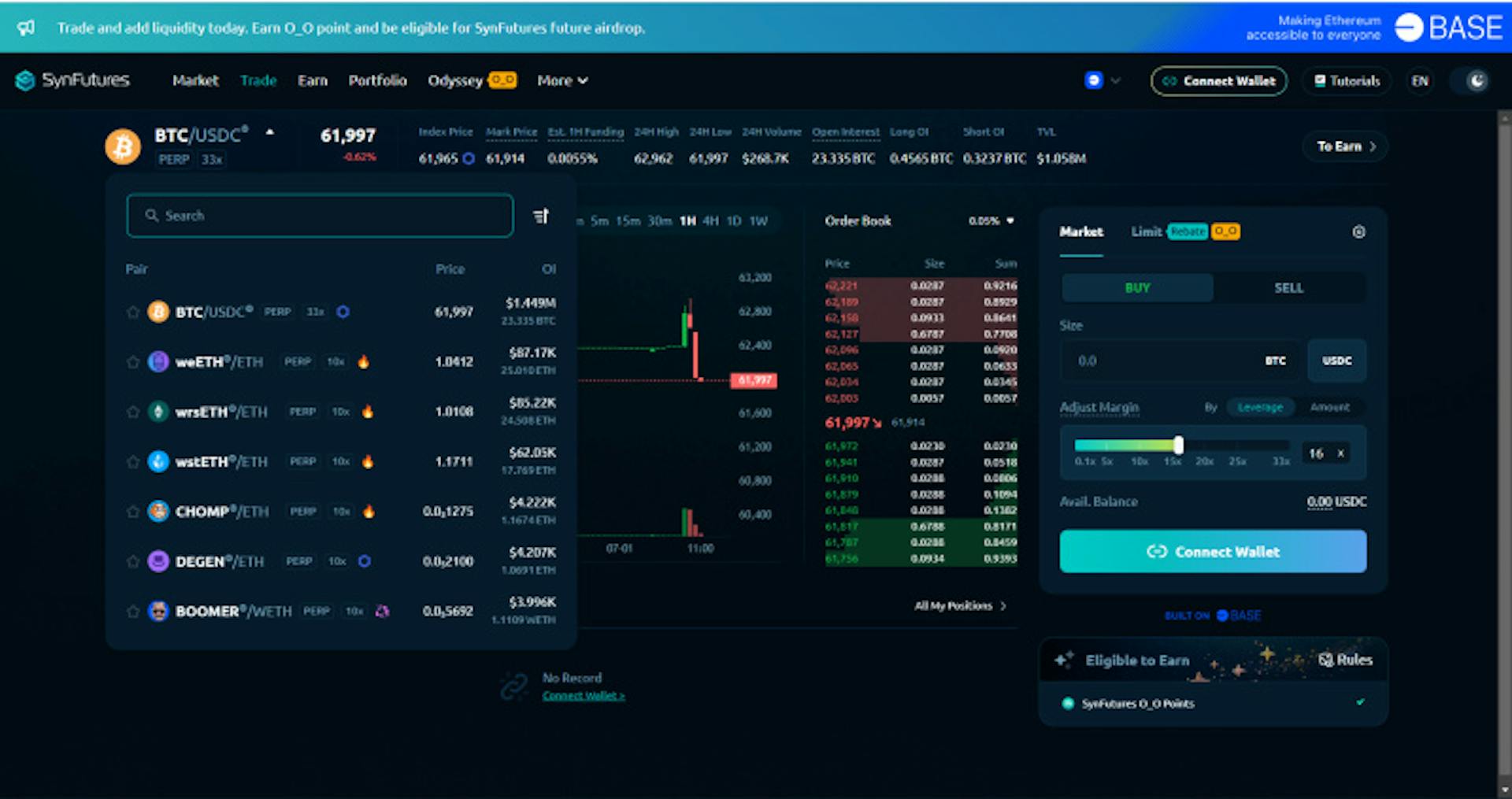
Task: Switch to the Market order tab
Action: [1081, 232]
